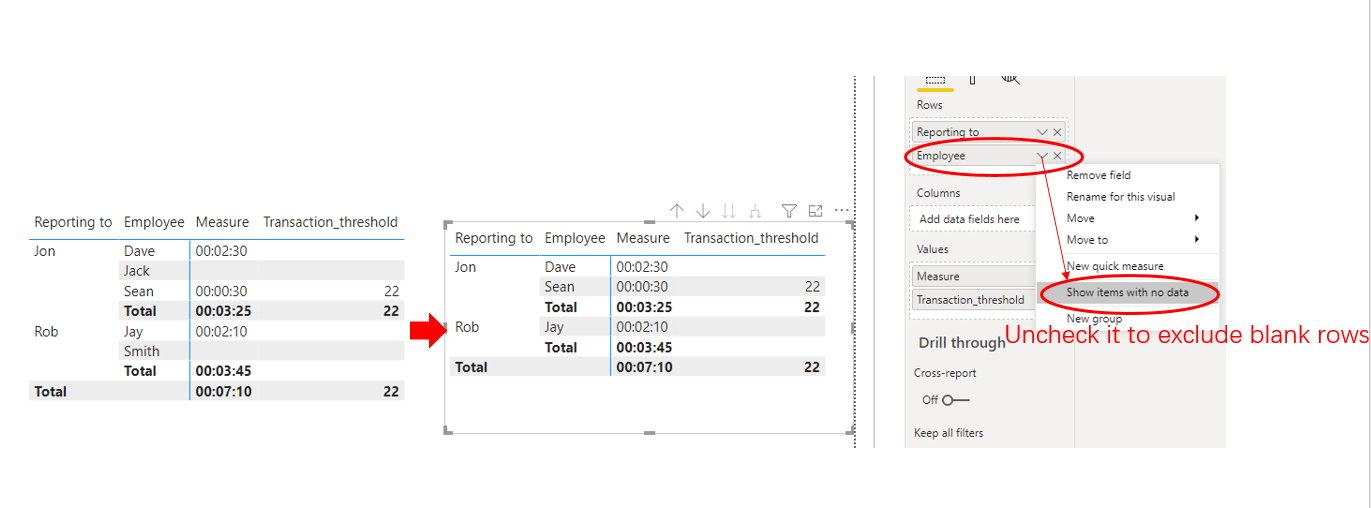Click Jack row in left matrix
Screen dimensions: 1371x508
[137, 271]
